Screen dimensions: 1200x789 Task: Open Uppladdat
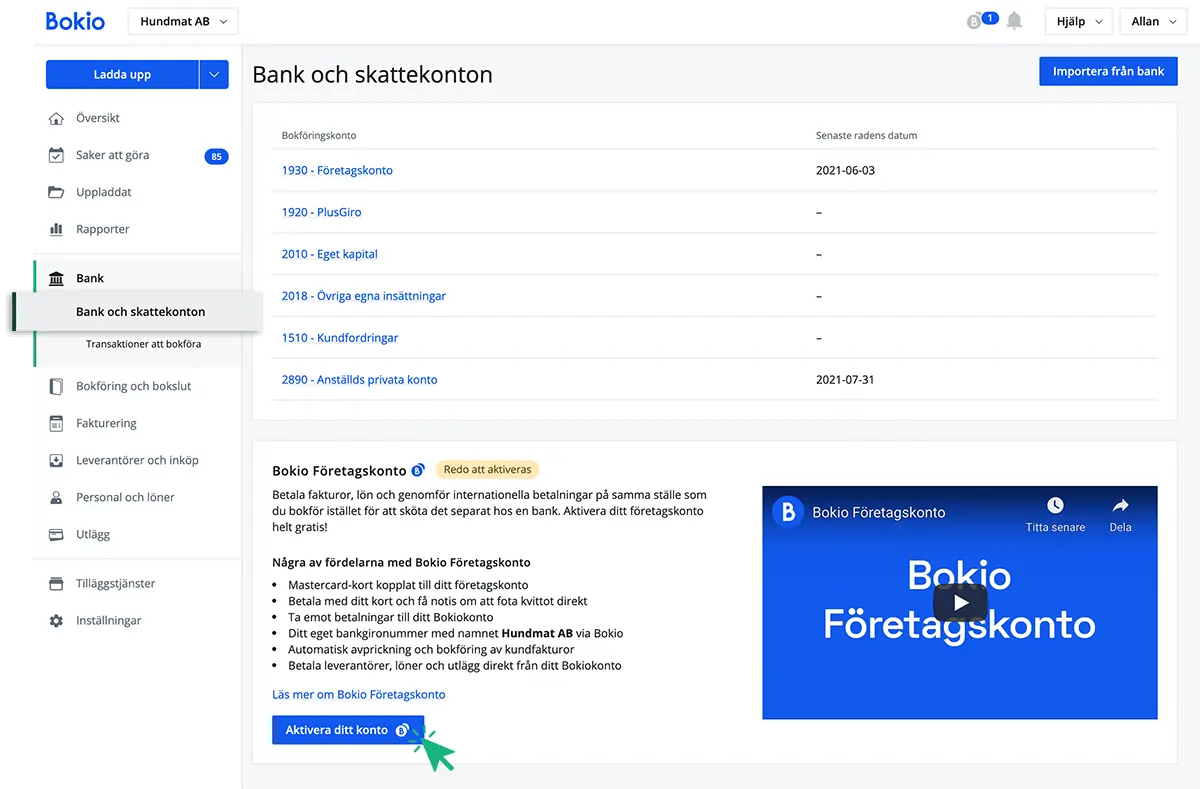coord(104,192)
